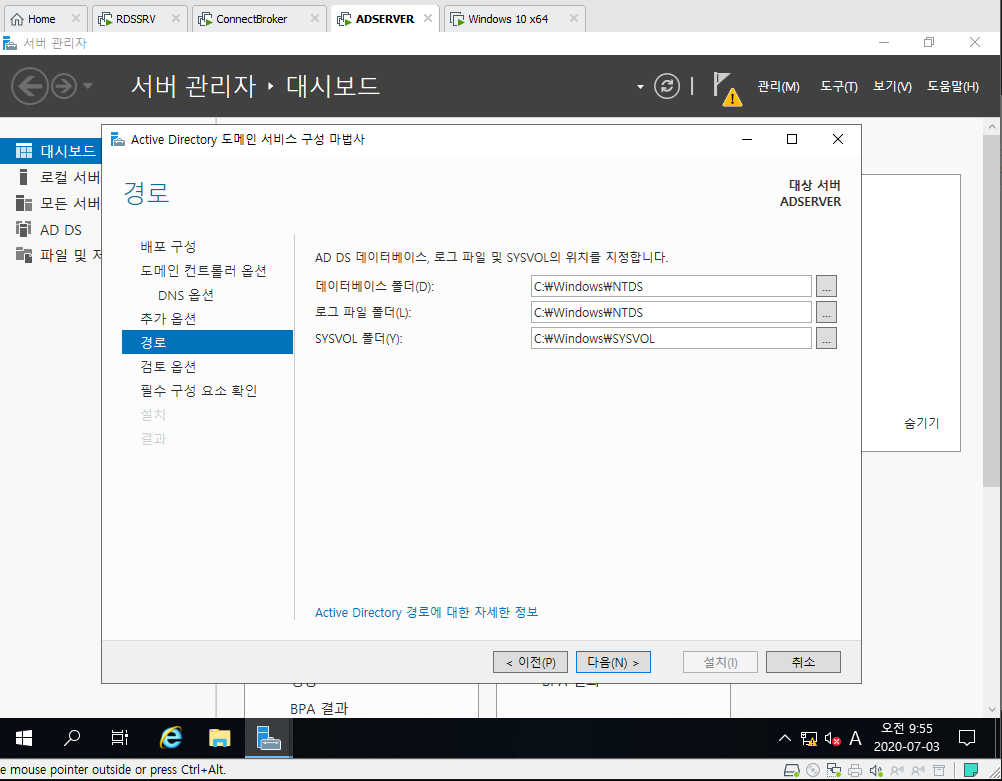Open Active Directory 경로 자세한 정보 link

(426, 612)
